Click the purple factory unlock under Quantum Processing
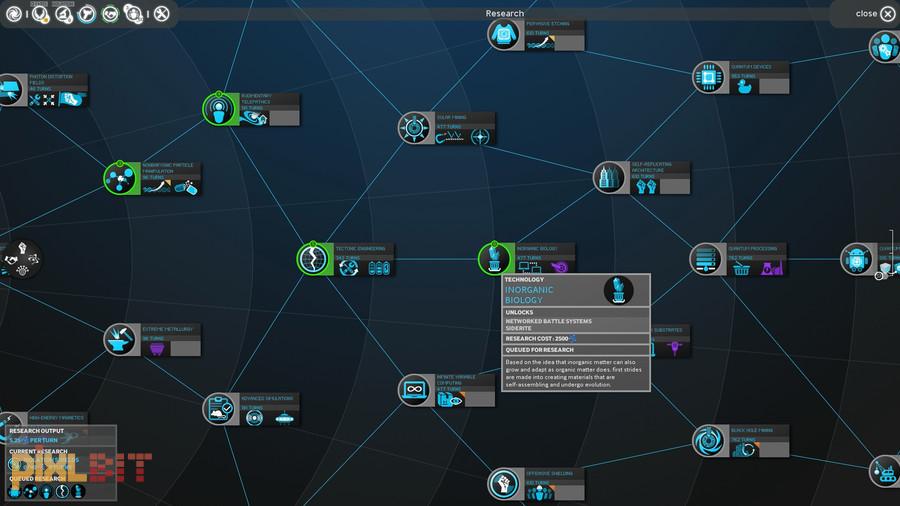900x506 pixels. [772, 268]
